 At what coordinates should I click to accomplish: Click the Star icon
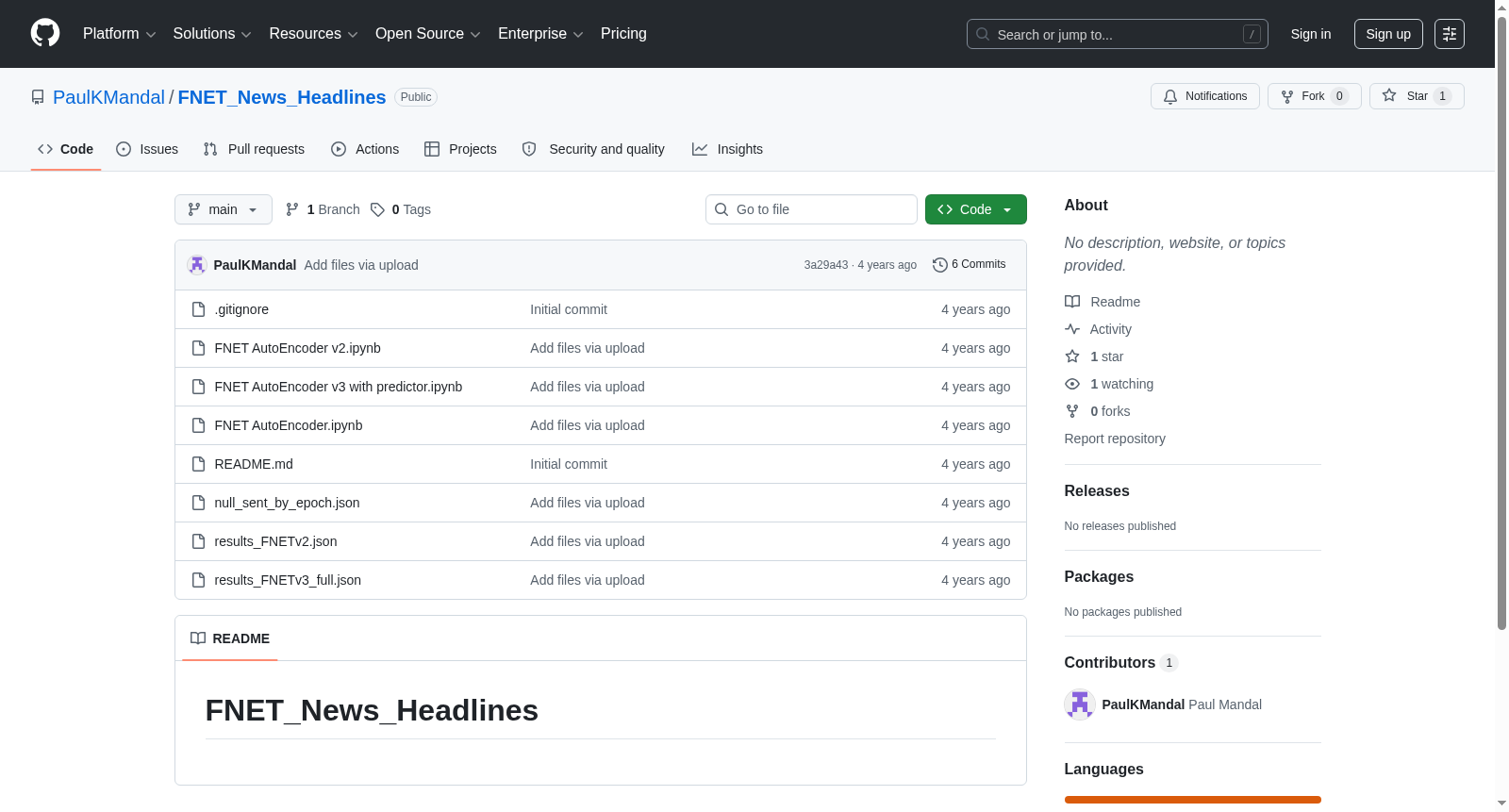coord(1389,96)
